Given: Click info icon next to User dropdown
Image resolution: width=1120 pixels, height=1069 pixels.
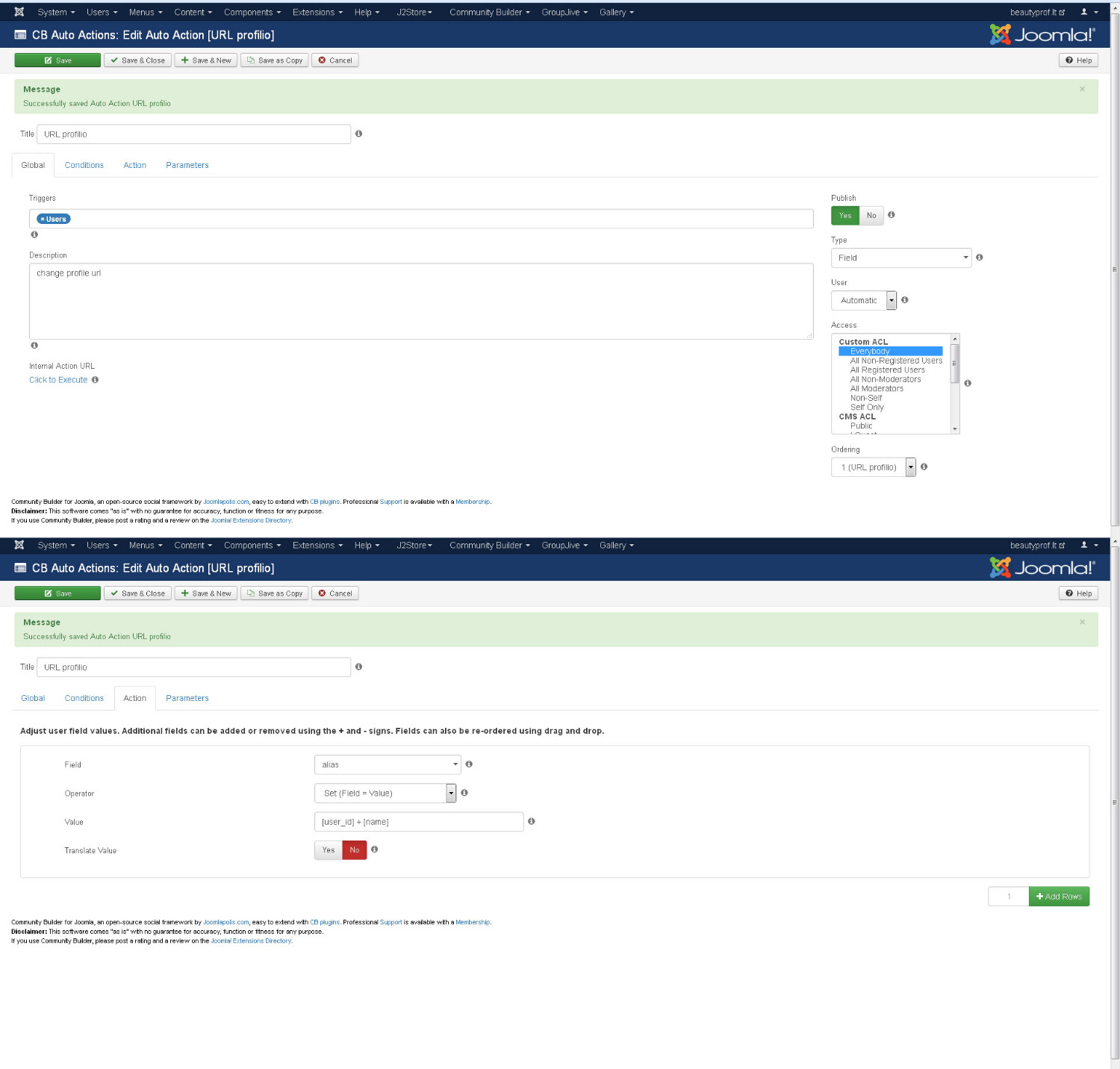Looking at the screenshot, I should click(905, 300).
